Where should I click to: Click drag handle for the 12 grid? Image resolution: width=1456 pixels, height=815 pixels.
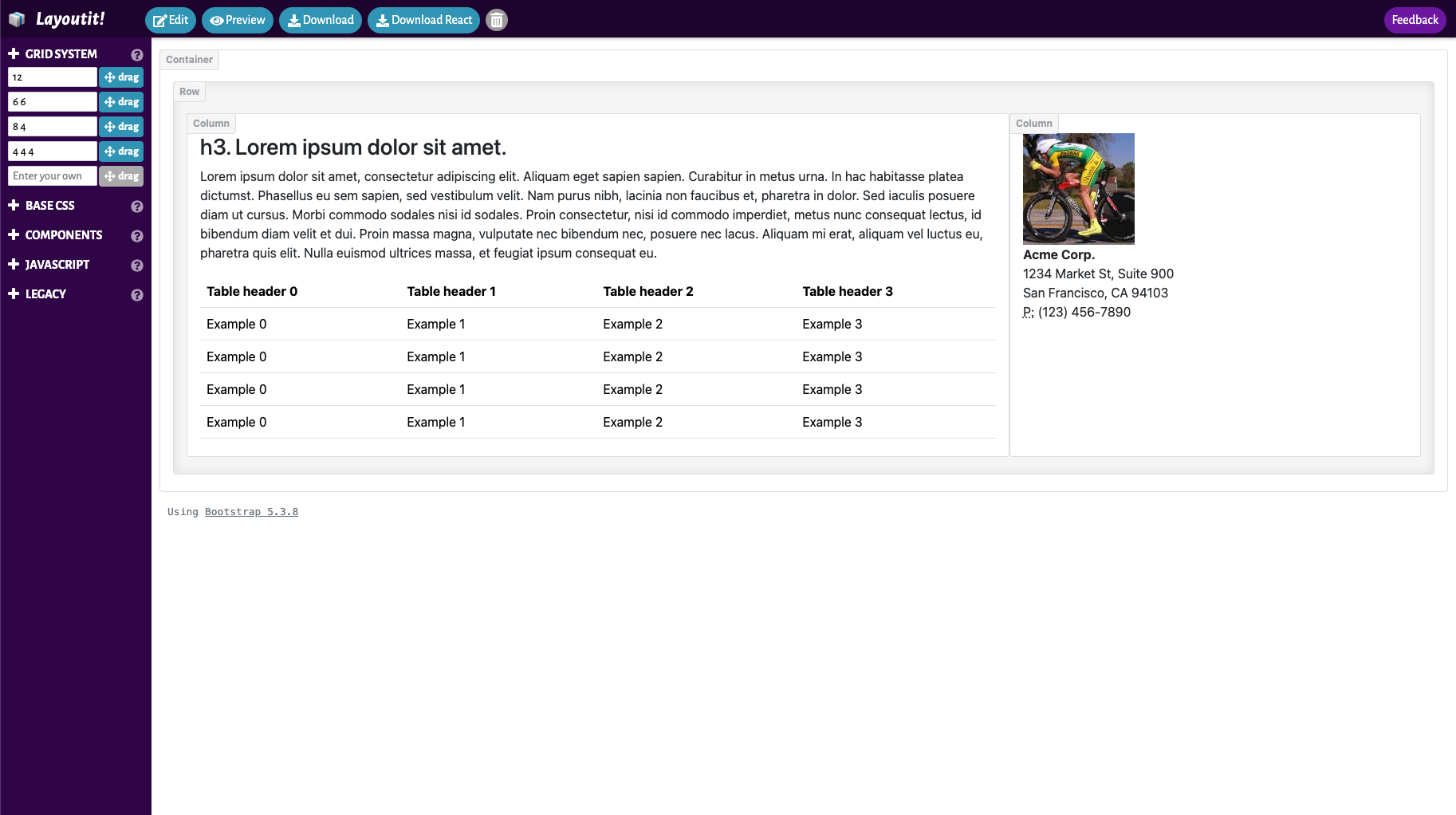click(x=121, y=77)
